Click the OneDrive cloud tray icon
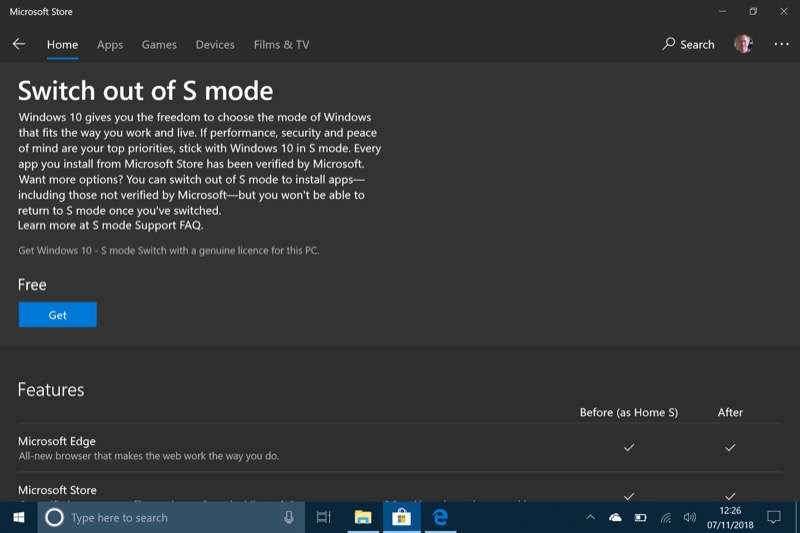 pyautogui.click(x=615, y=518)
